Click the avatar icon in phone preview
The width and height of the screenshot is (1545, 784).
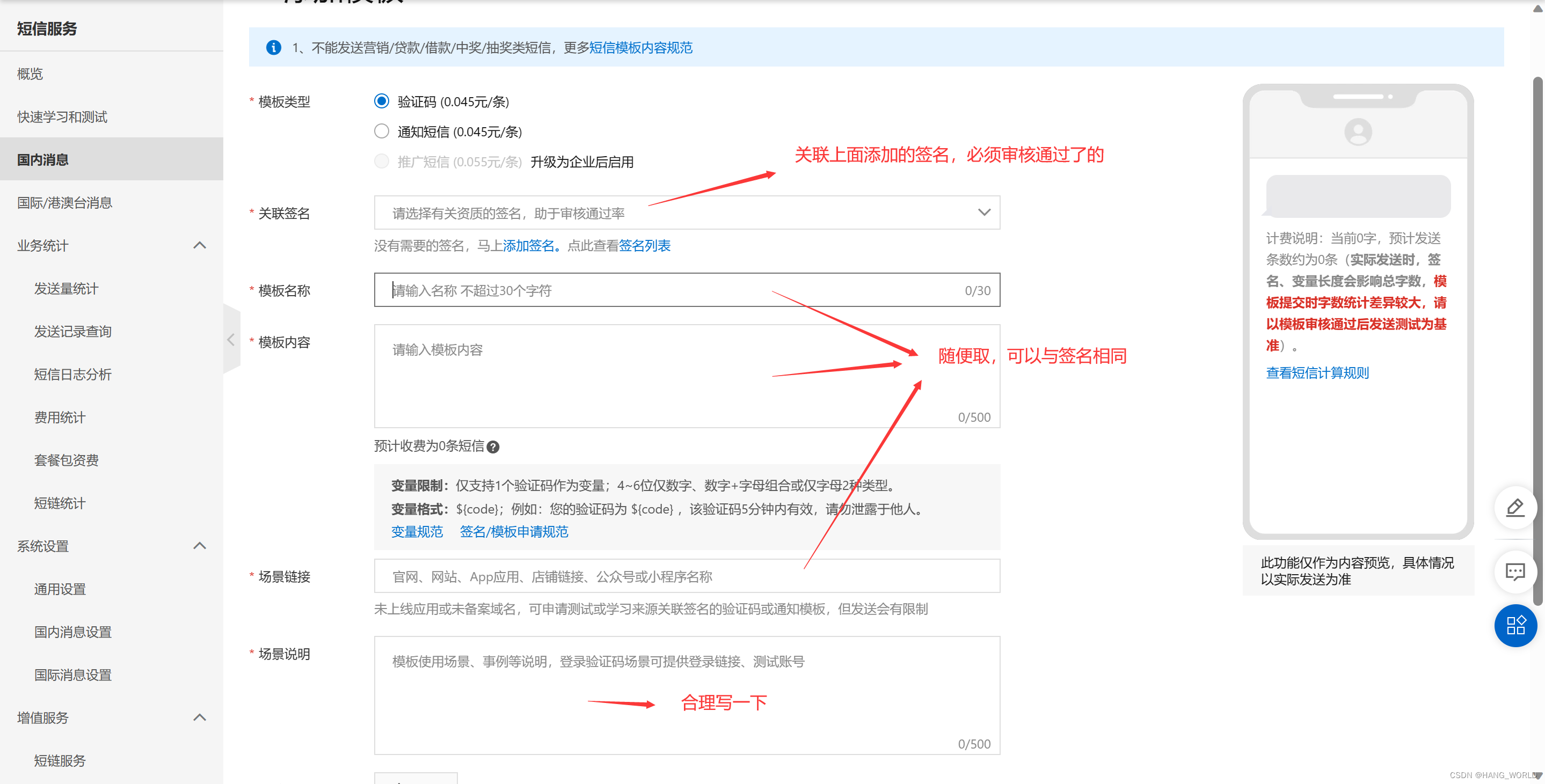pos(1358,132)
